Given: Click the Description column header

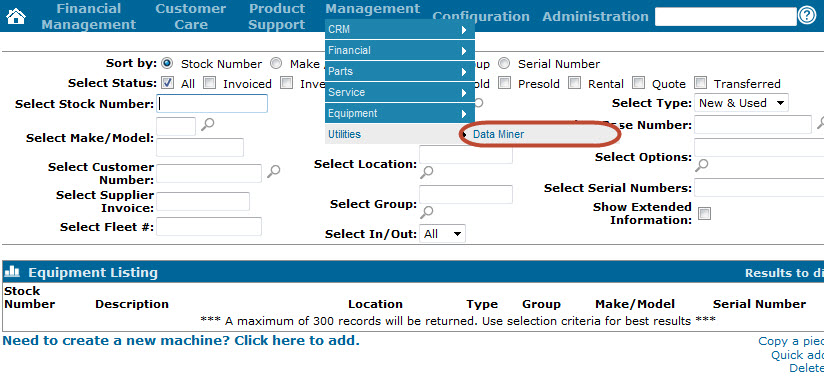Looking at the screenshot, I should [x=132, y=304].
